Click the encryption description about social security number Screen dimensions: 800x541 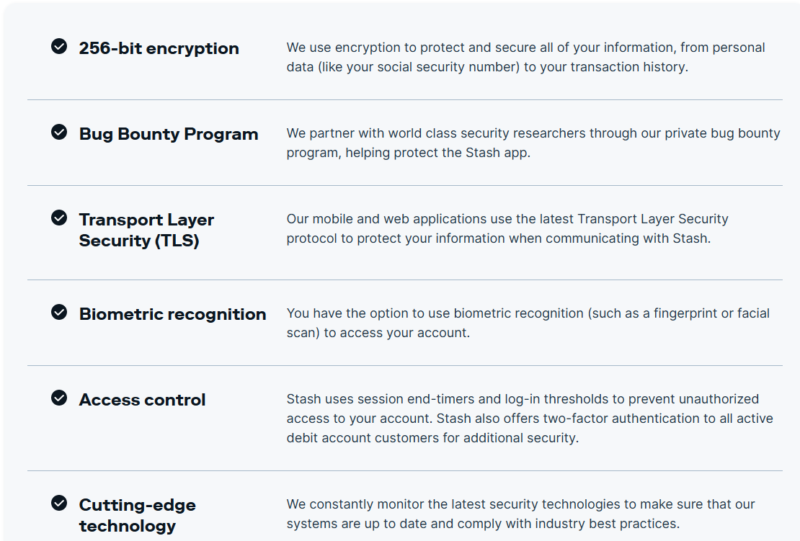coord(526,57)
